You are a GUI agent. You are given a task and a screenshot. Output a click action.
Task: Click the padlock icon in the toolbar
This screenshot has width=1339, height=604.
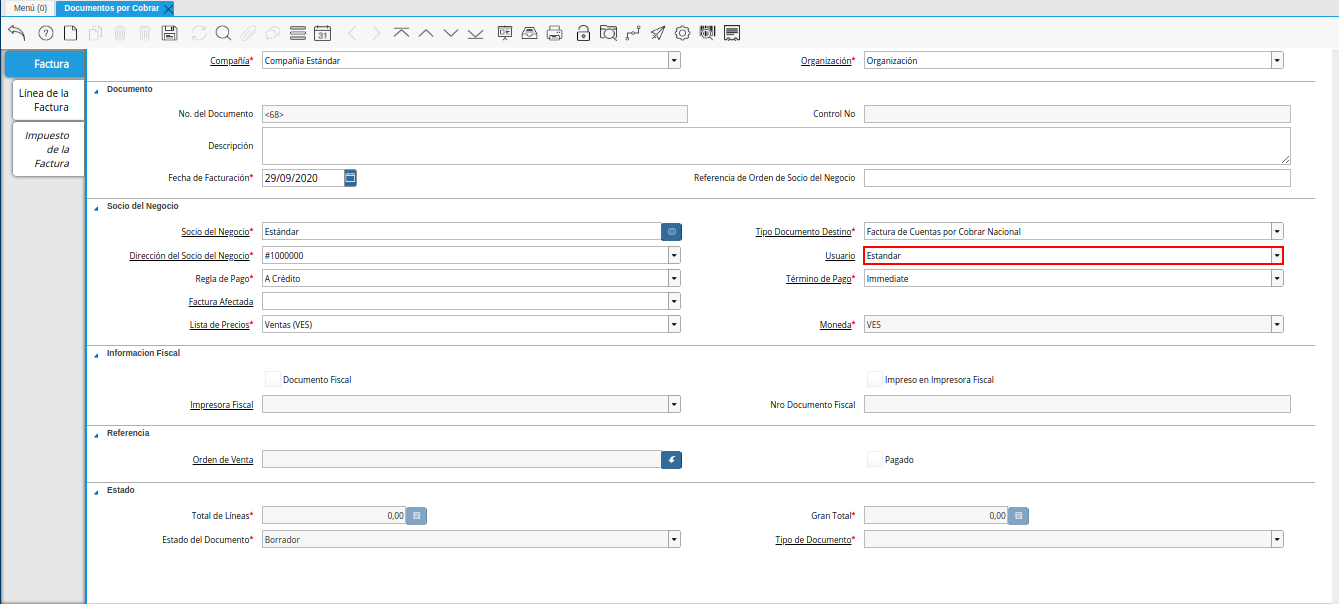click(583, 33)
